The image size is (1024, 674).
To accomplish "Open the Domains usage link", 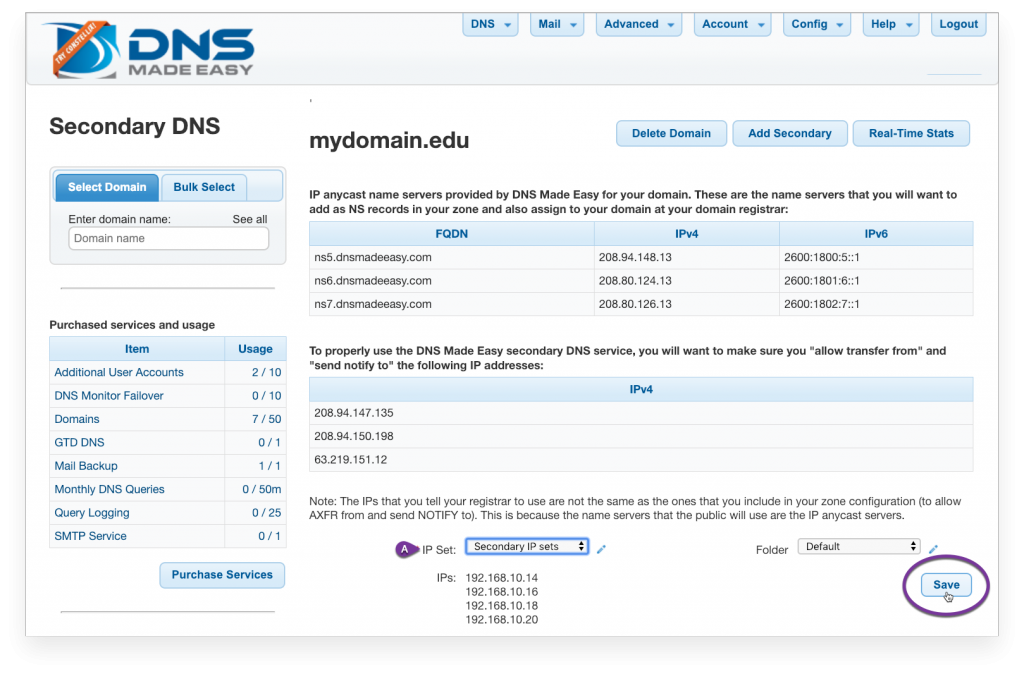I will click(77, 419).
